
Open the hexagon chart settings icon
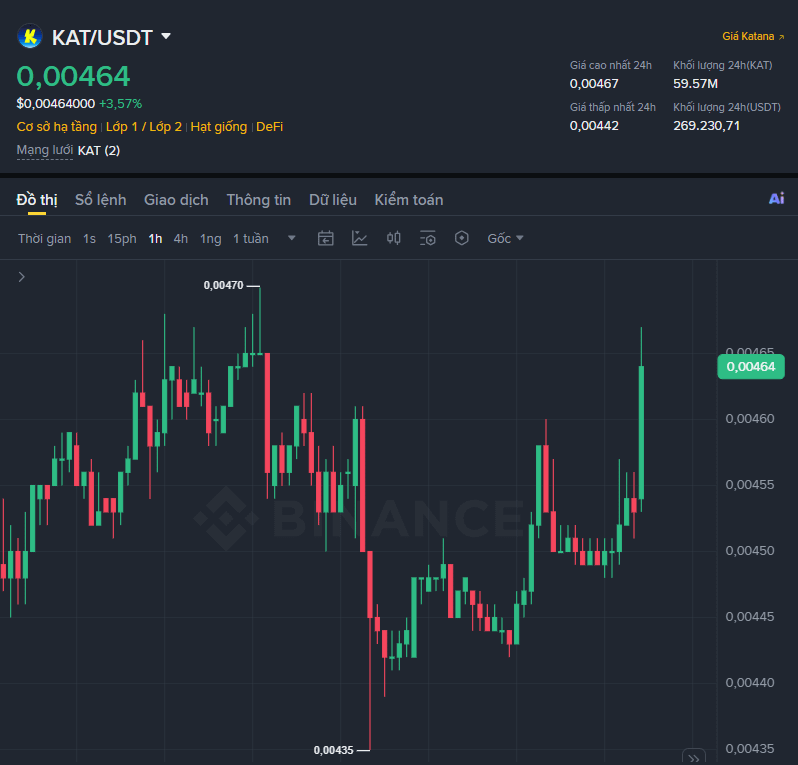462,238
